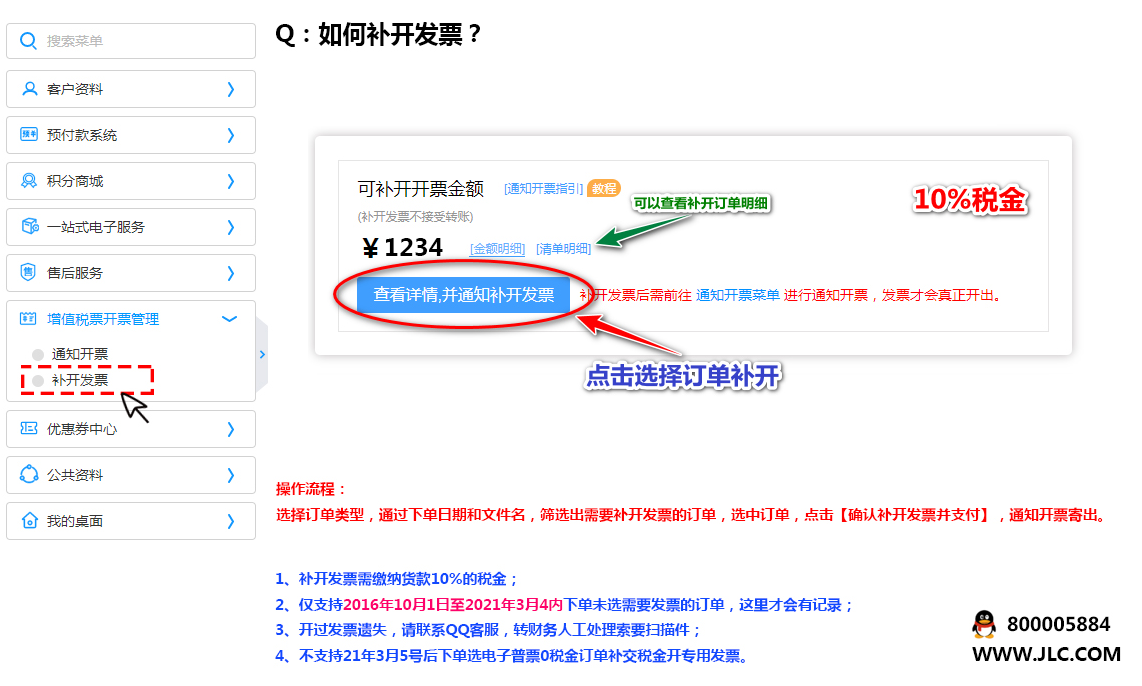Click the 客户资料 person icon
Viewport: 1142px width, 686px height.
point(28,89)
